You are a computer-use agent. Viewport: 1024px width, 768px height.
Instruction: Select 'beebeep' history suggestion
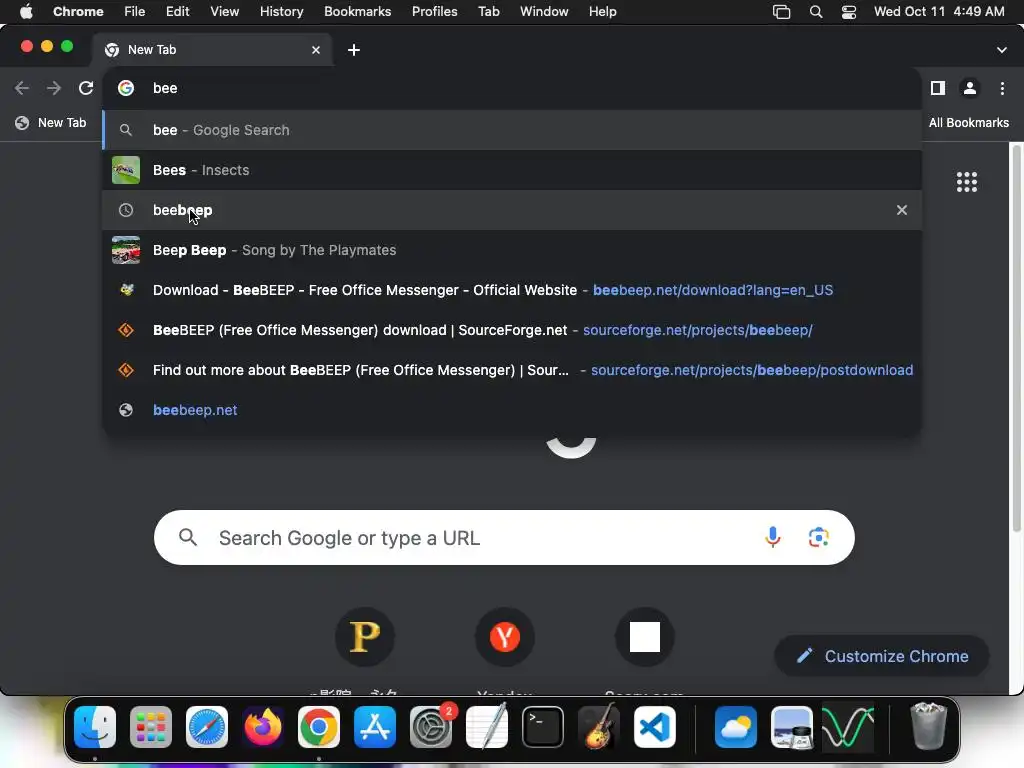point(512,210)
